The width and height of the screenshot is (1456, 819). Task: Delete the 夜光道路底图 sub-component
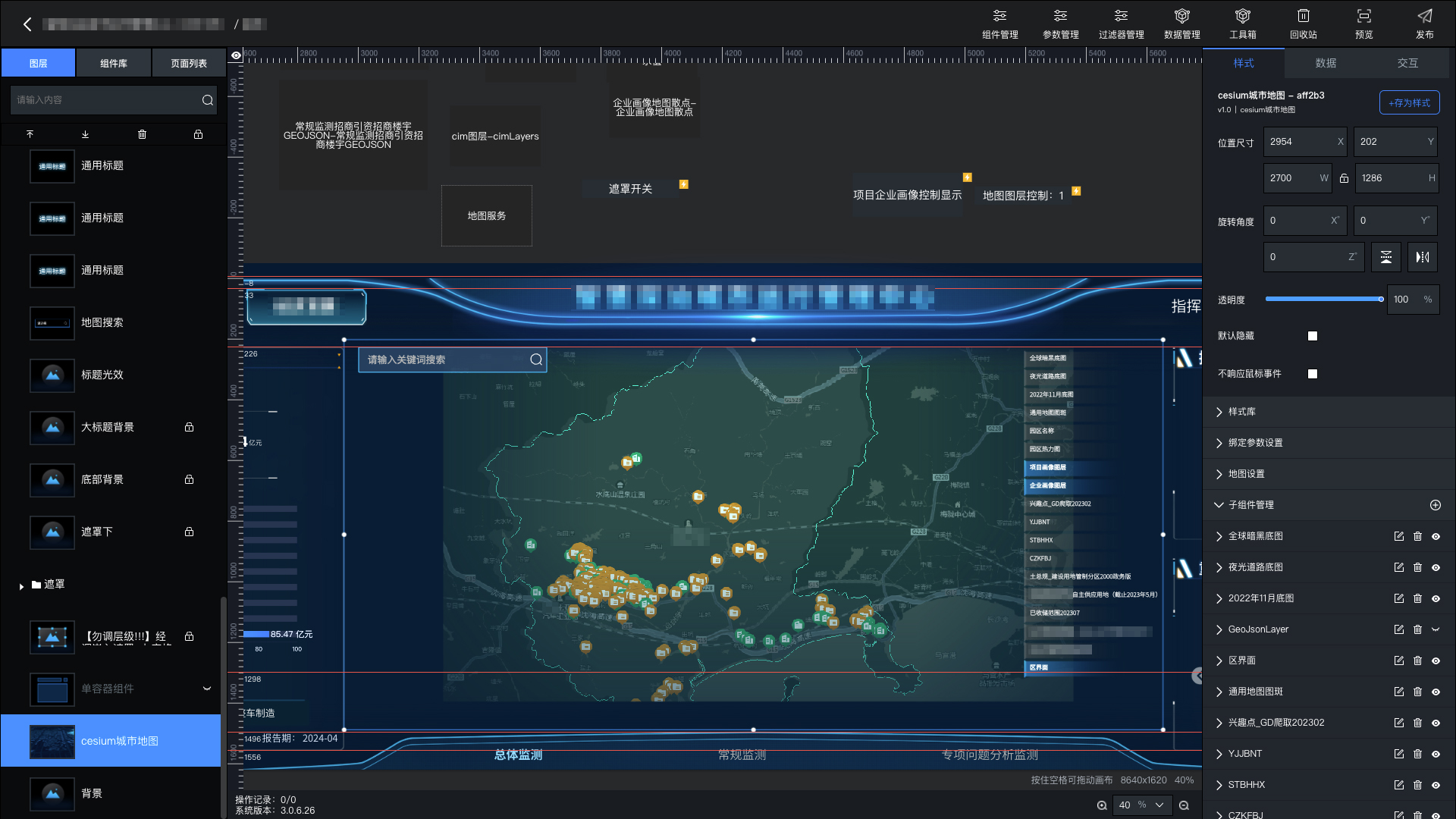click(1417, 567)
